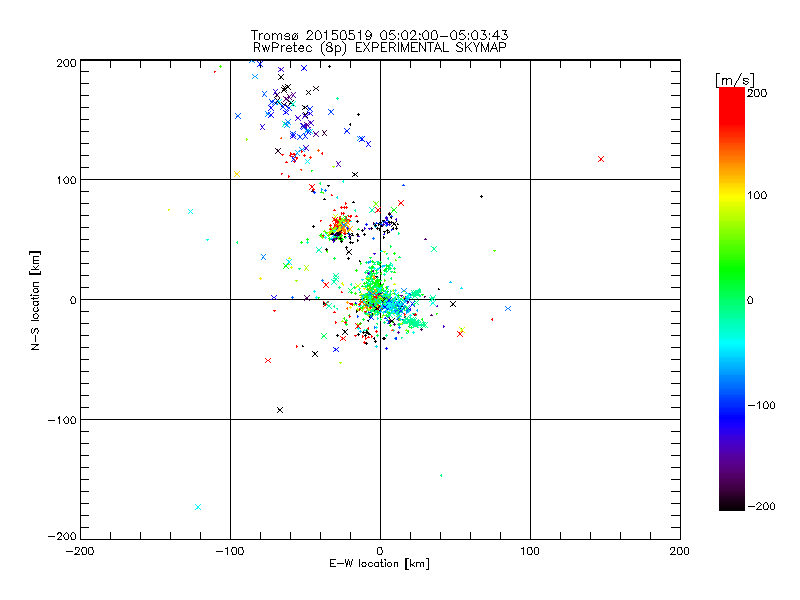Click the E-W axis tick label "200"
This screenshot has height=600, width=800.
[x=680, y=551]
